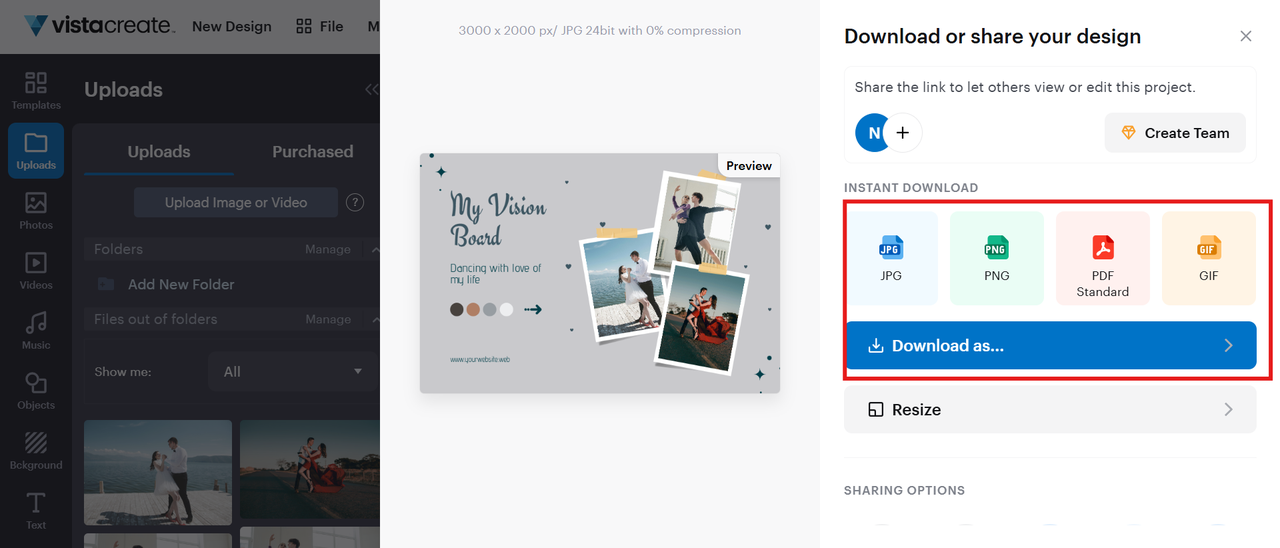Switch to the Purchased tab
The width and height of the screenshot is (1280, 548).
(x=312, y=151)
